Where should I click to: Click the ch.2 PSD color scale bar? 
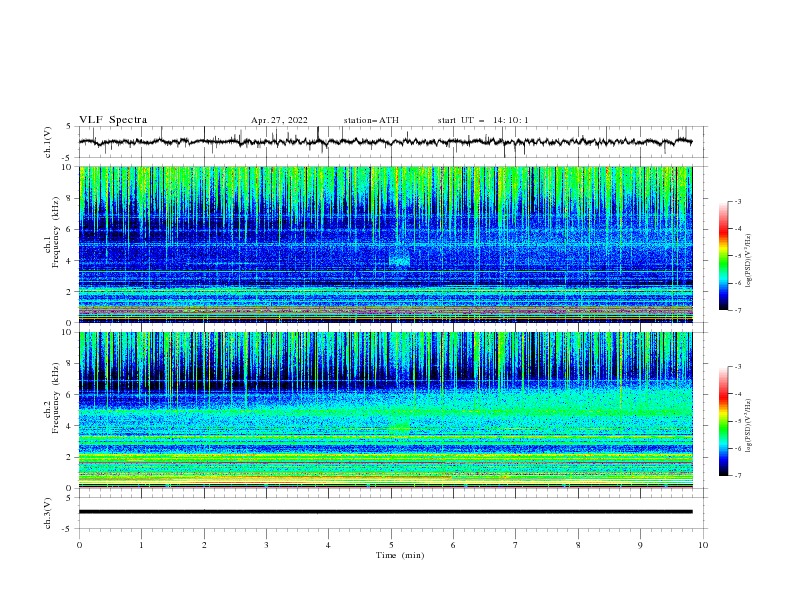[x=723, y=421]
